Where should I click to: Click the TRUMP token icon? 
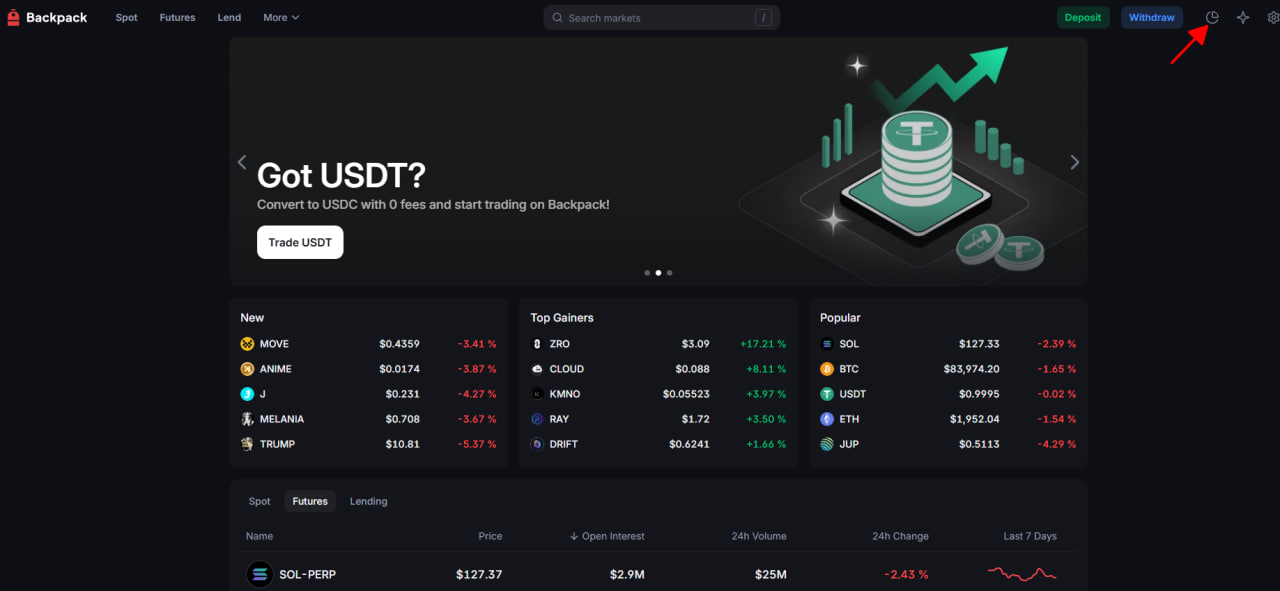tap(247, 444)
